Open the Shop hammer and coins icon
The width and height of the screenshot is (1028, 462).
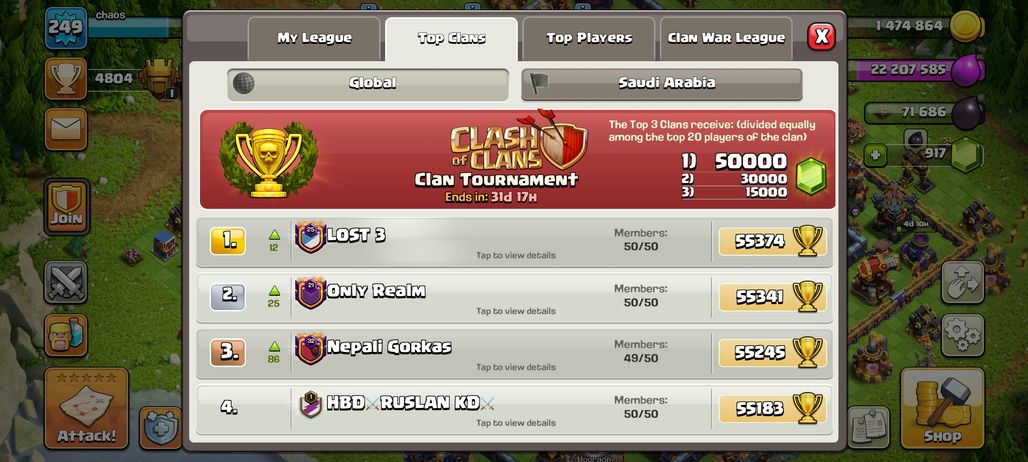point(942,408)
